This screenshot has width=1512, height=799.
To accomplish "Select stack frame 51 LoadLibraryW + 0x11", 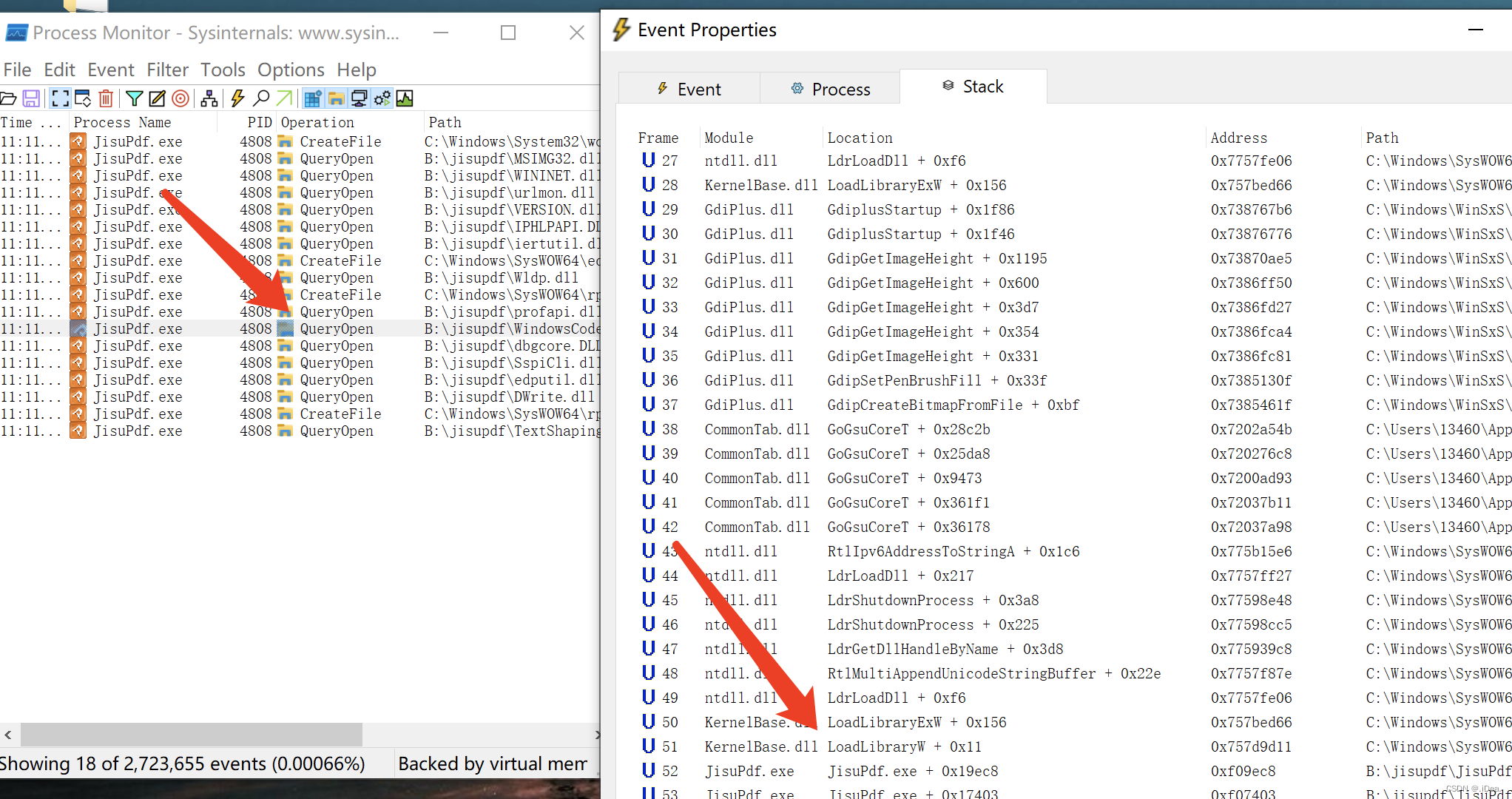I will [x=1073, y=746].
